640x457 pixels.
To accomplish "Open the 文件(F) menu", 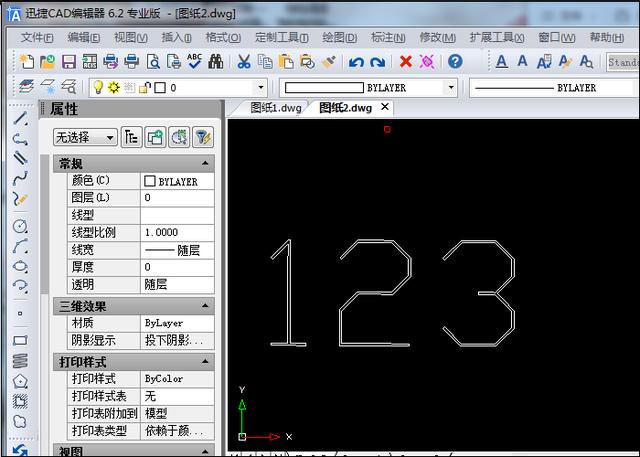I will (37, 38).
